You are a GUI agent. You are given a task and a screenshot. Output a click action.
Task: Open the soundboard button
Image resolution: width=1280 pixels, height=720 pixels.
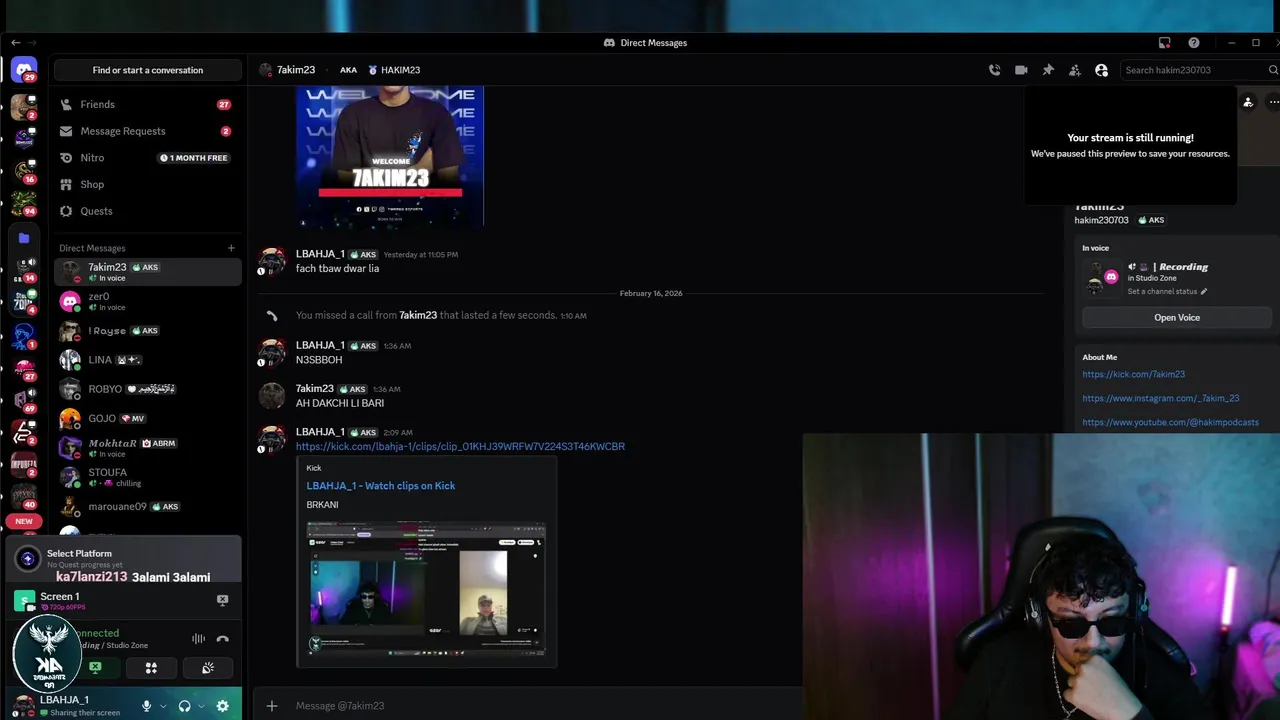(x=207, y=668)
